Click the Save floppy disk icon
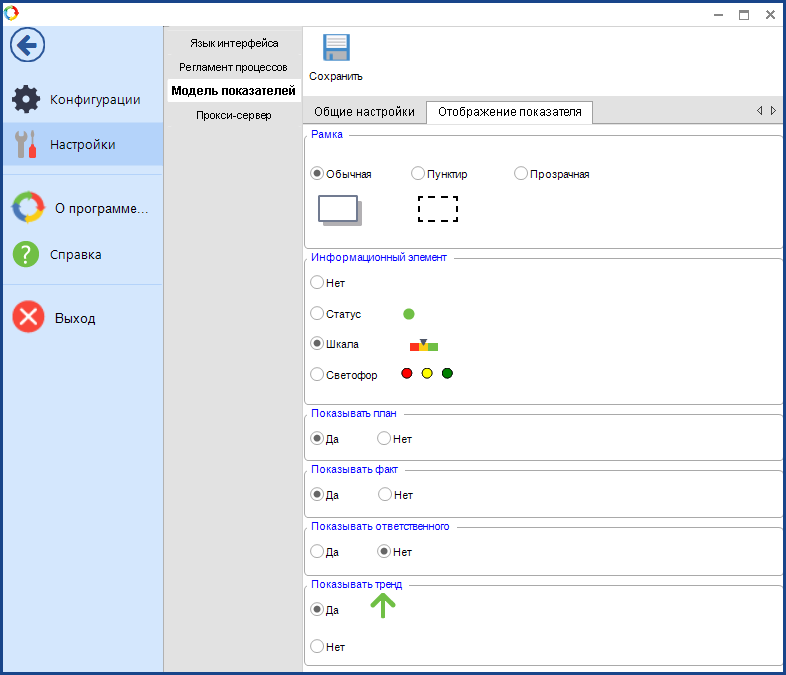This screenshot has width=786, height=675. coord(336,50)
